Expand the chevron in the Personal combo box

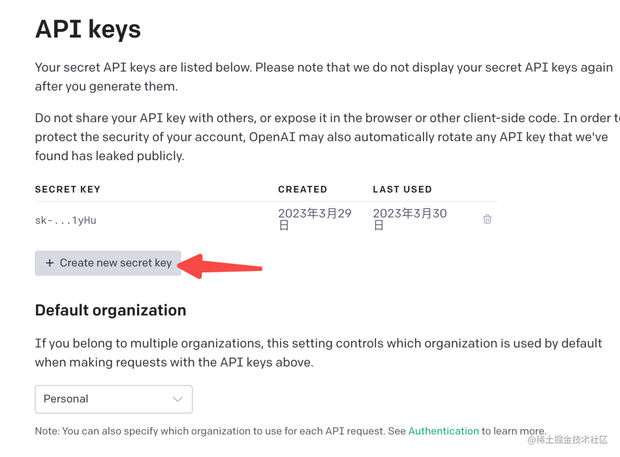point(178,399)
